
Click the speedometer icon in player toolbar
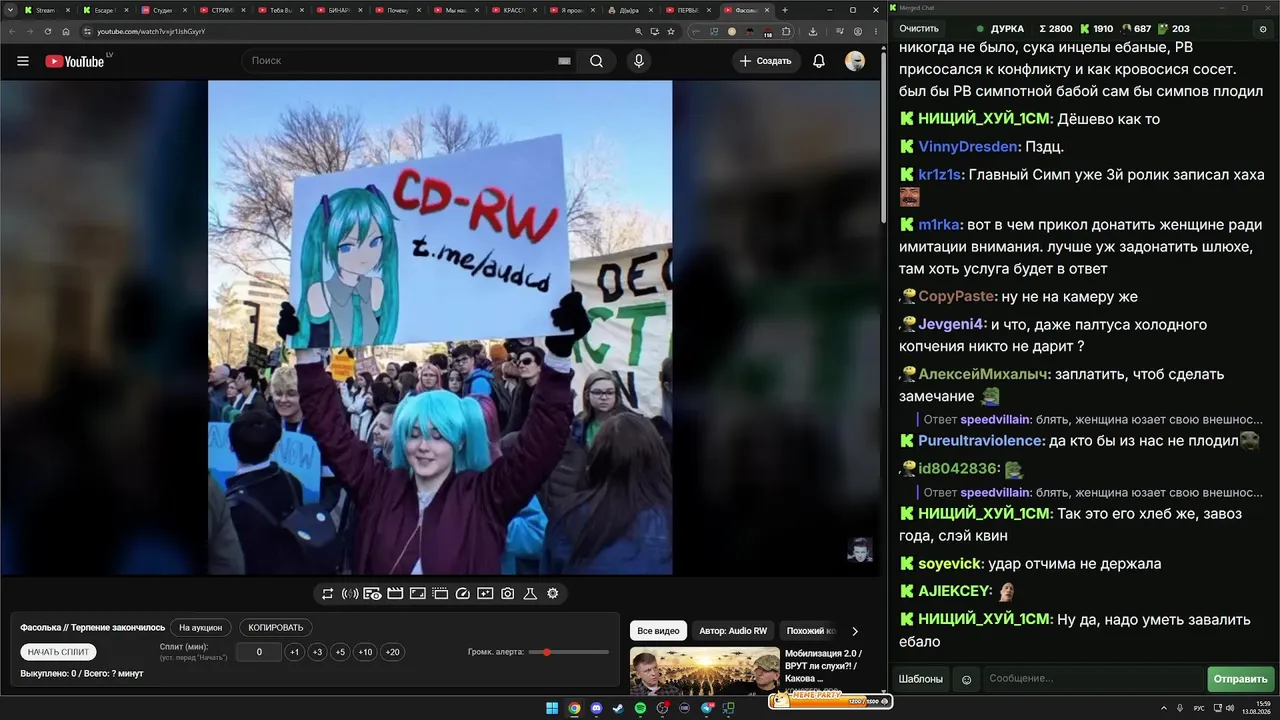[x=462, y=593]
